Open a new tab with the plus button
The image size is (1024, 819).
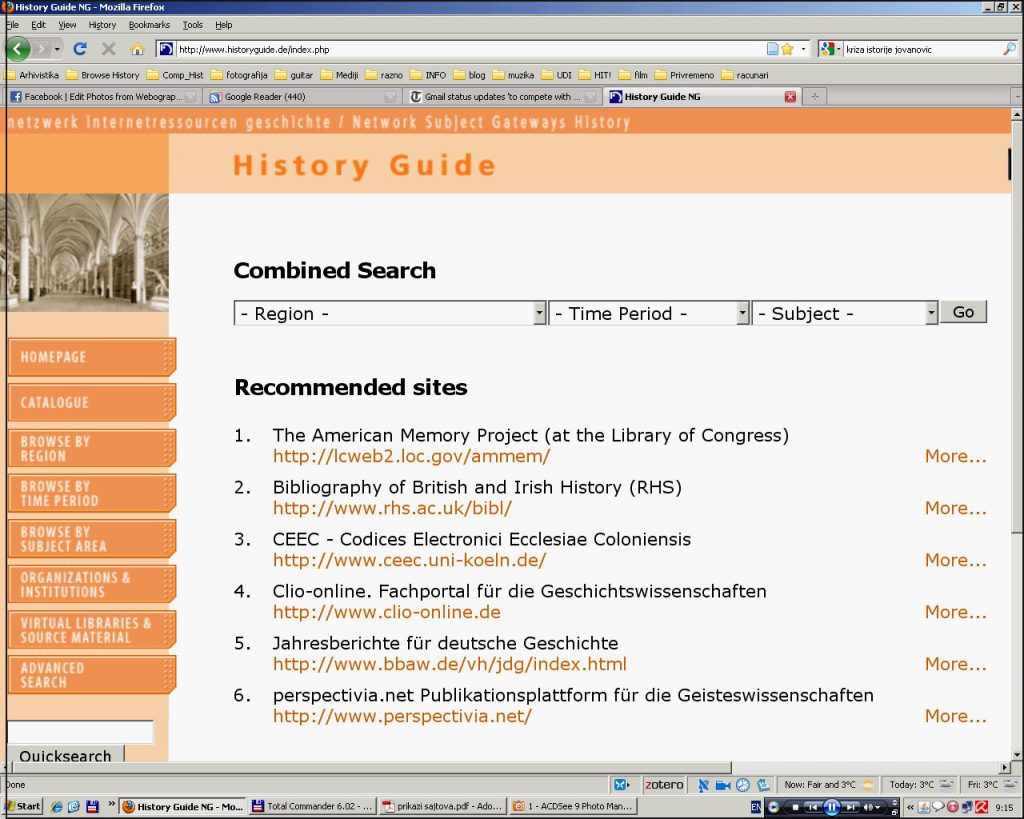pos(815,97)
